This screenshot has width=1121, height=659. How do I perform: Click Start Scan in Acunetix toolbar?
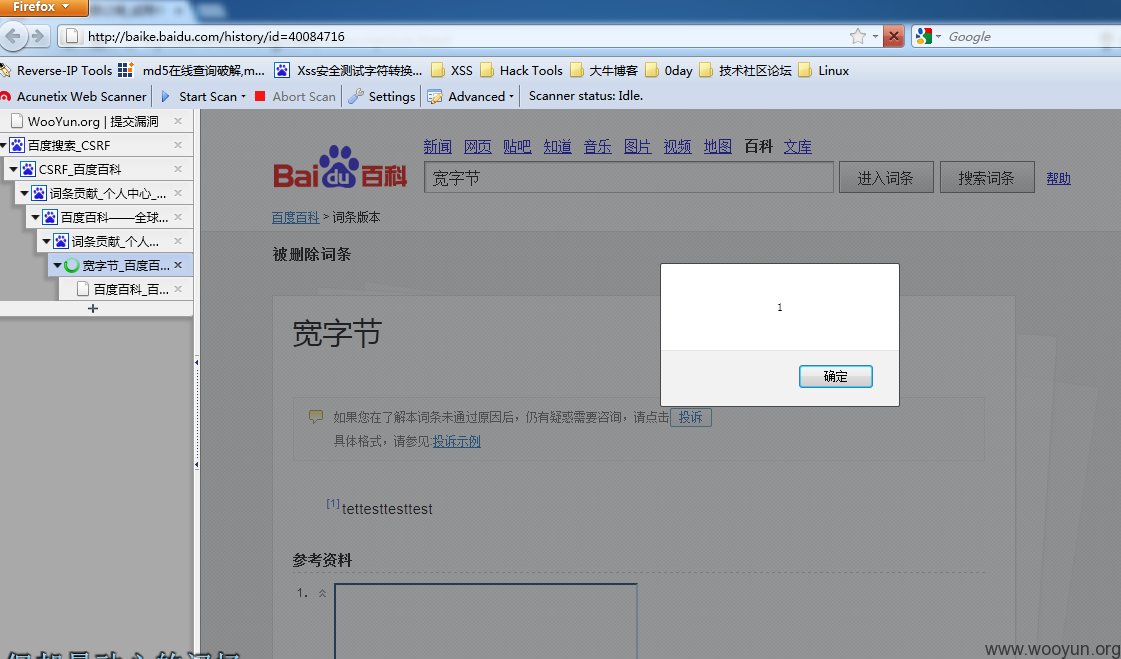click(199, 96)
